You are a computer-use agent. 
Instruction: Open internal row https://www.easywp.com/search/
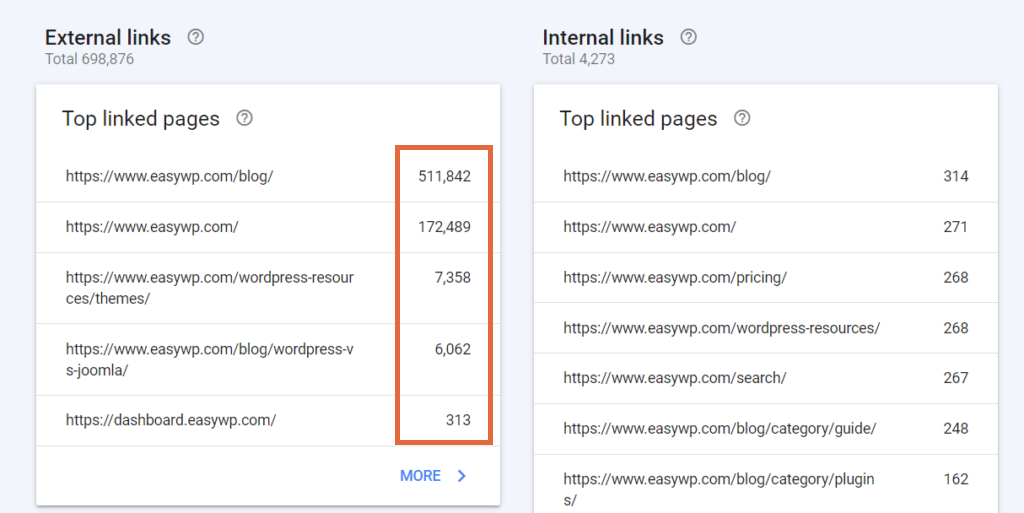point(766,378)
